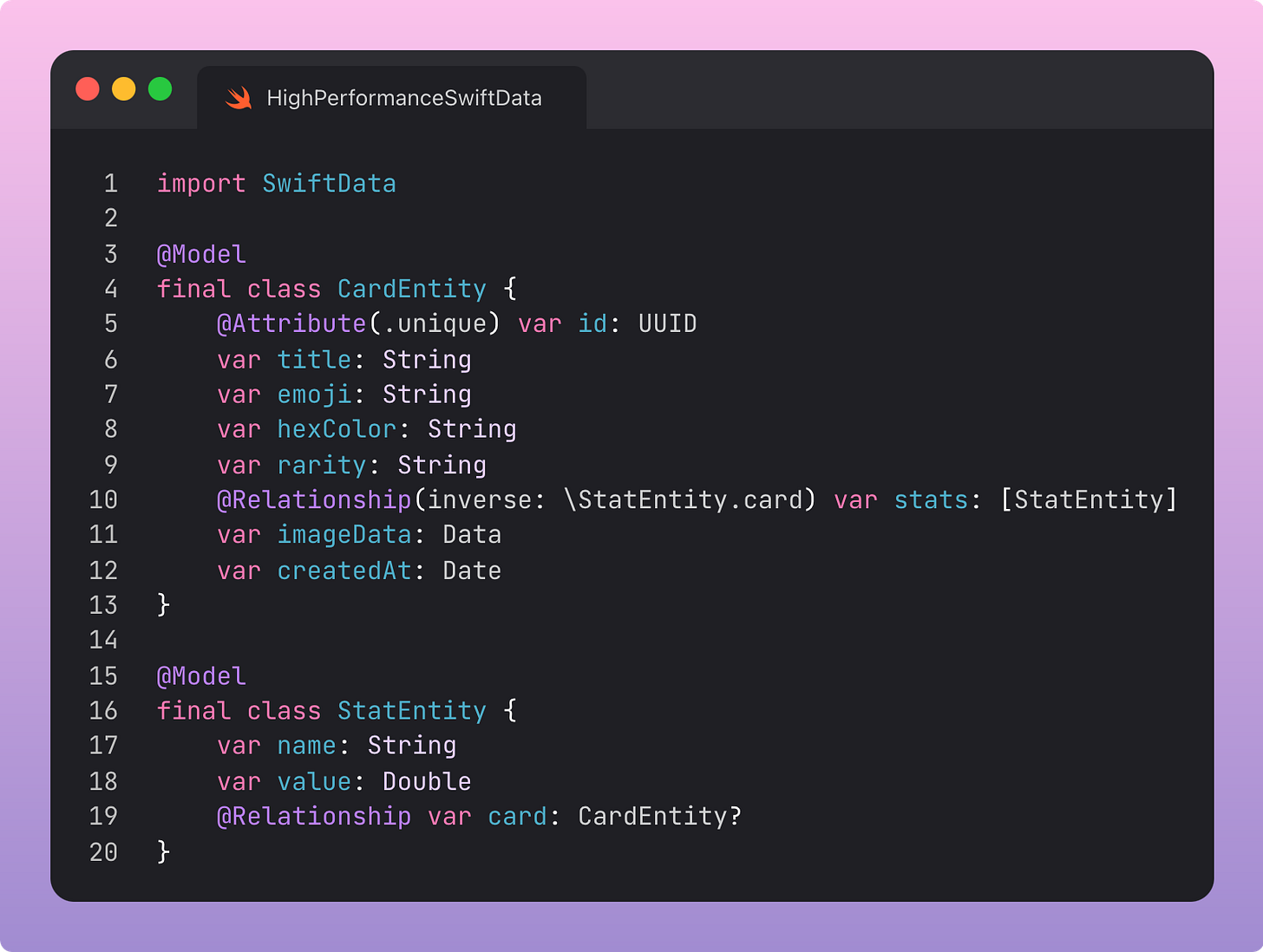Click line number 1 in the gutter

pyautogui.click(x=111, y=184)
